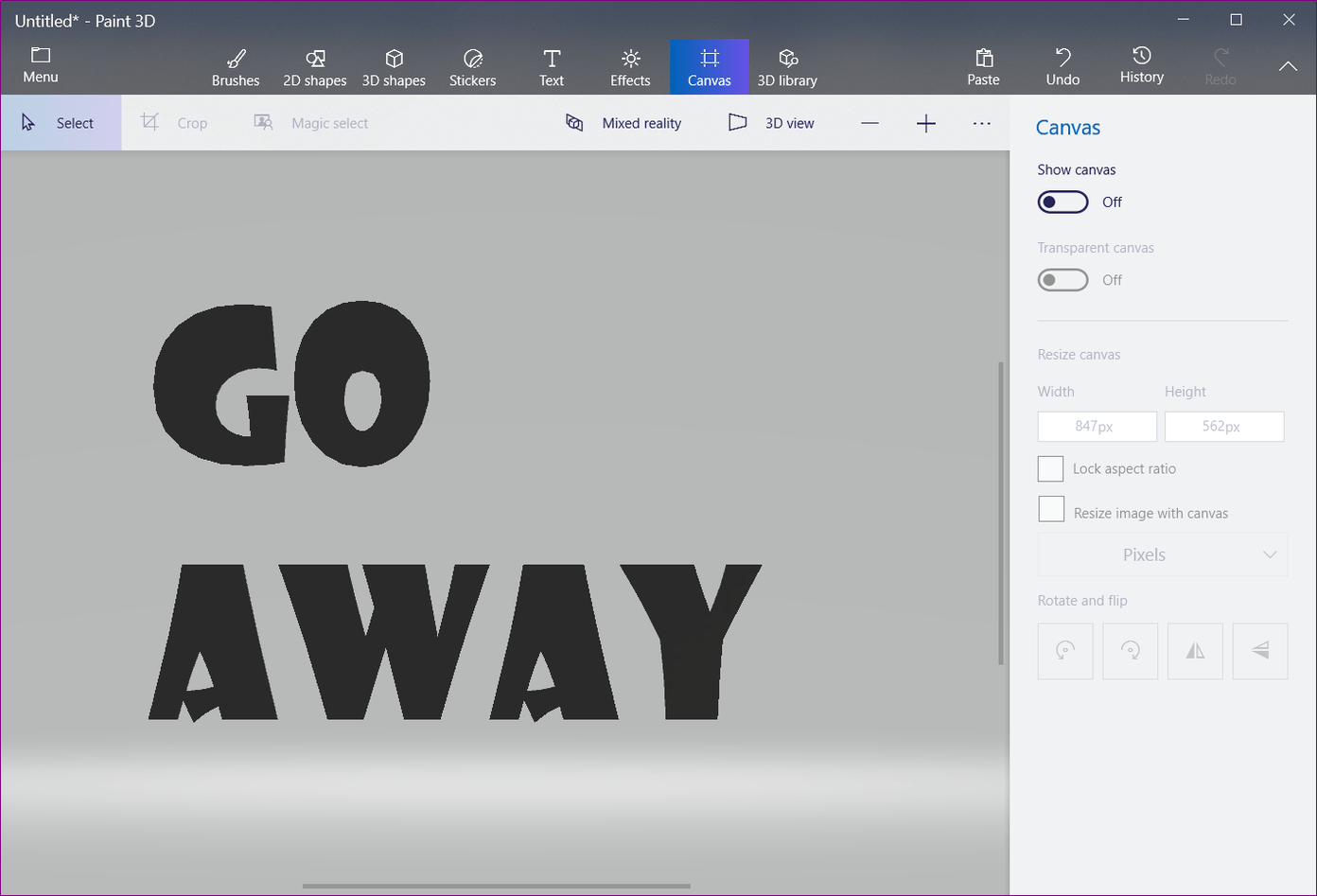Open the Effects panel
The height and width of the screenshot is (896, 1317).
point(630,67)
